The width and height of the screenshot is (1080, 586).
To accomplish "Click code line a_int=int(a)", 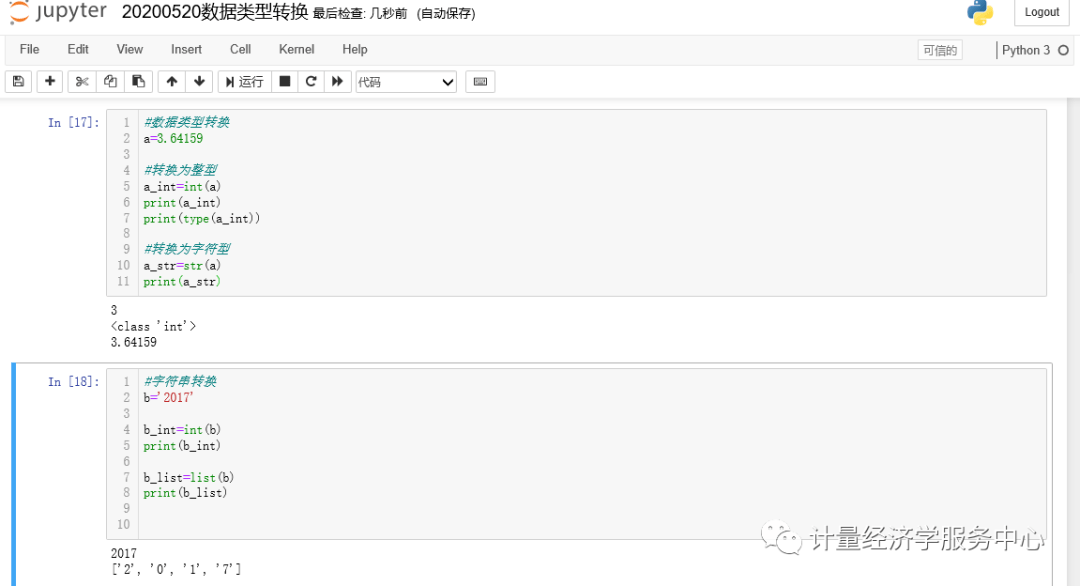I will point(182,187).
